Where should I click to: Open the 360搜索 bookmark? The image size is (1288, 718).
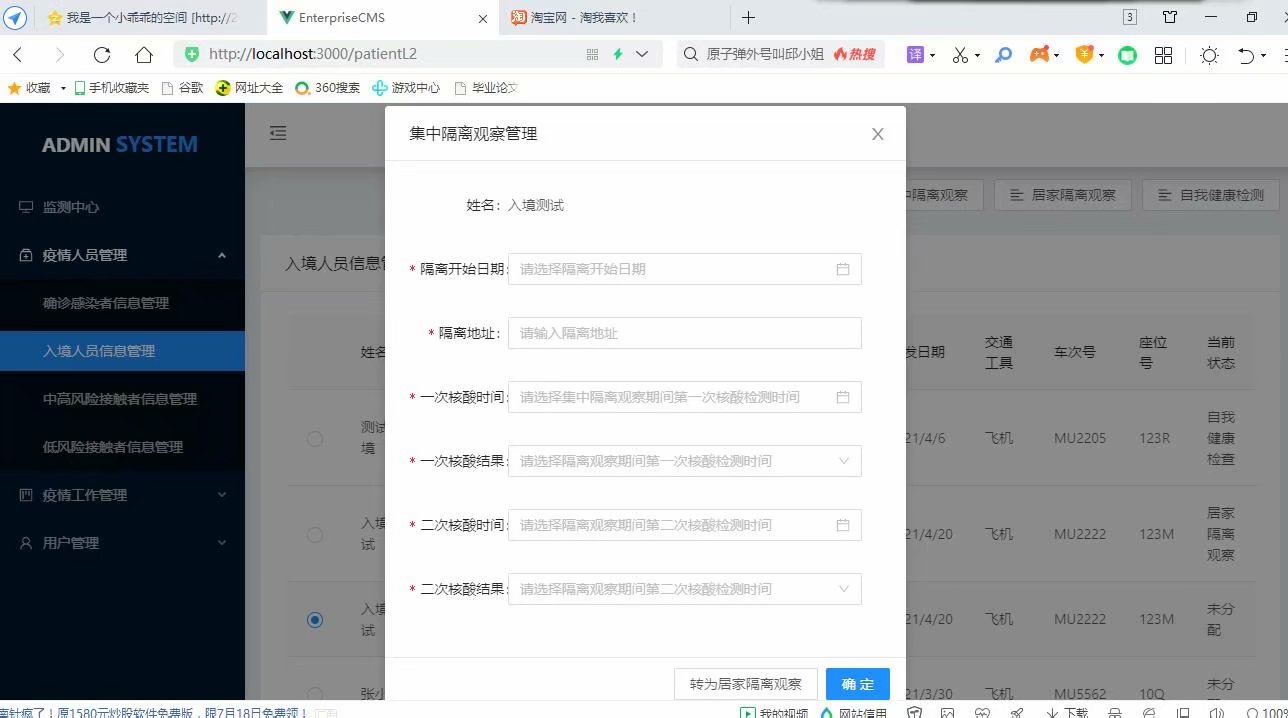coord(328,88)
